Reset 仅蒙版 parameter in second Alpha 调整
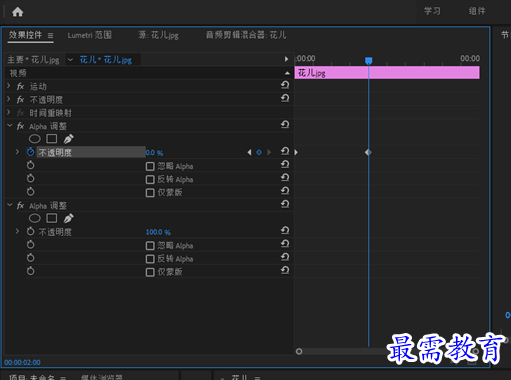This screenshot has width=511, height=380. (285, 270)
